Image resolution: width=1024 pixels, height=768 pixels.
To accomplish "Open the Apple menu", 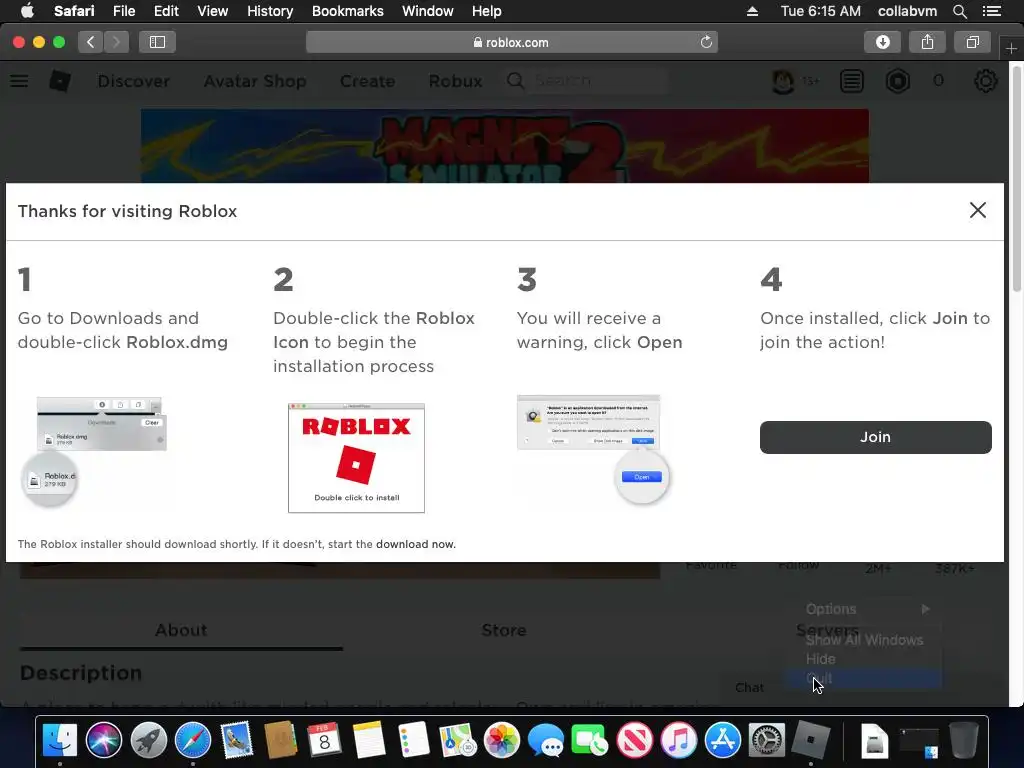I will tap(27, 11).
